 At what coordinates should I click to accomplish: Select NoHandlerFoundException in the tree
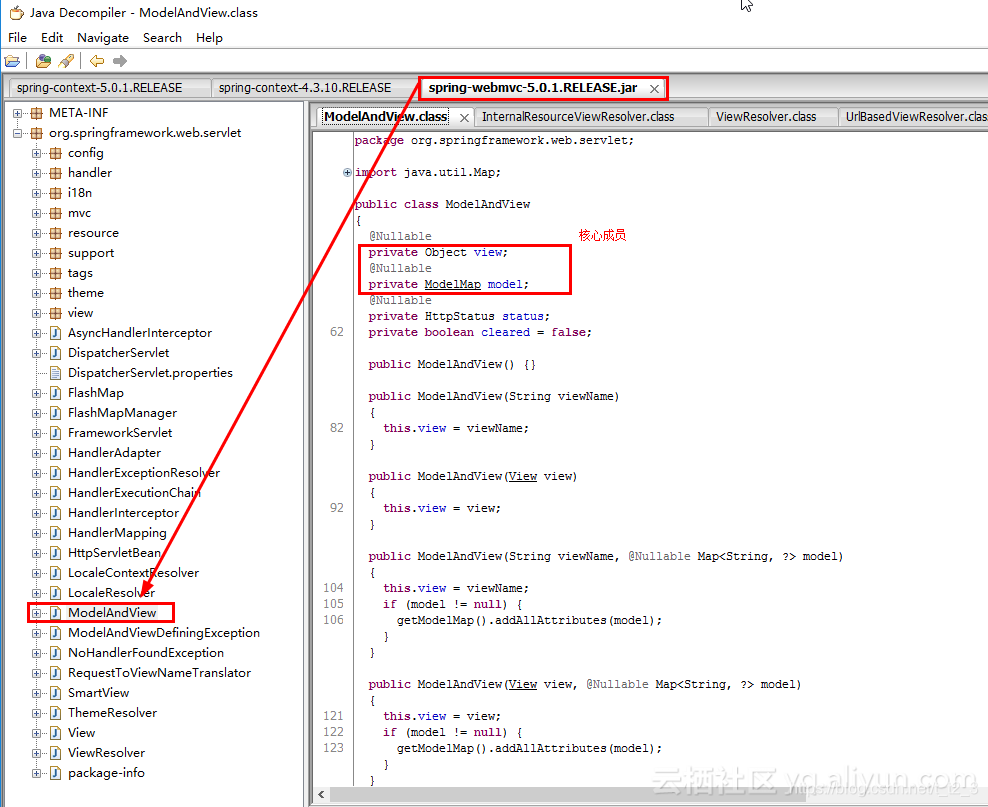(146, 653)
